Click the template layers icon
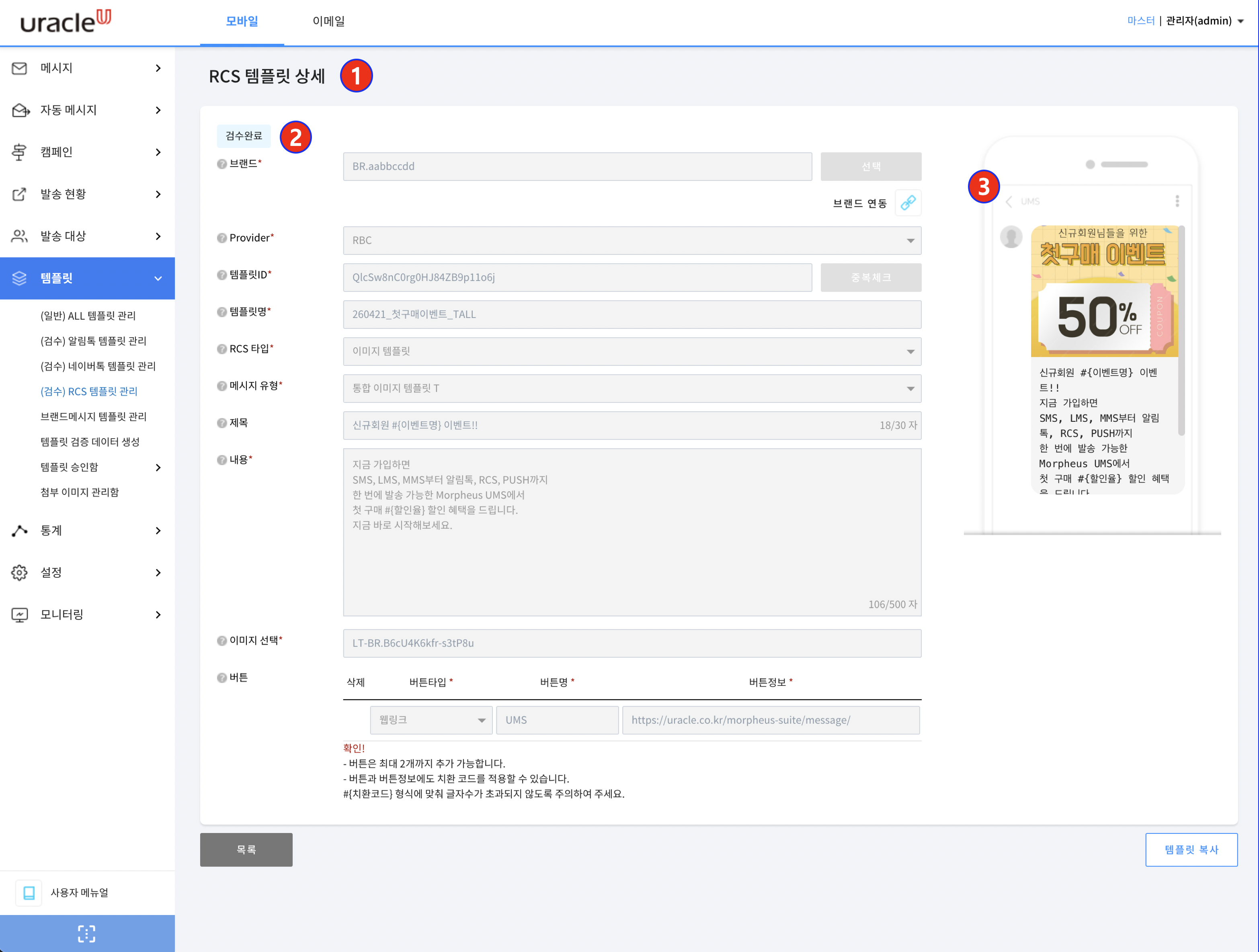 (19, 279)
